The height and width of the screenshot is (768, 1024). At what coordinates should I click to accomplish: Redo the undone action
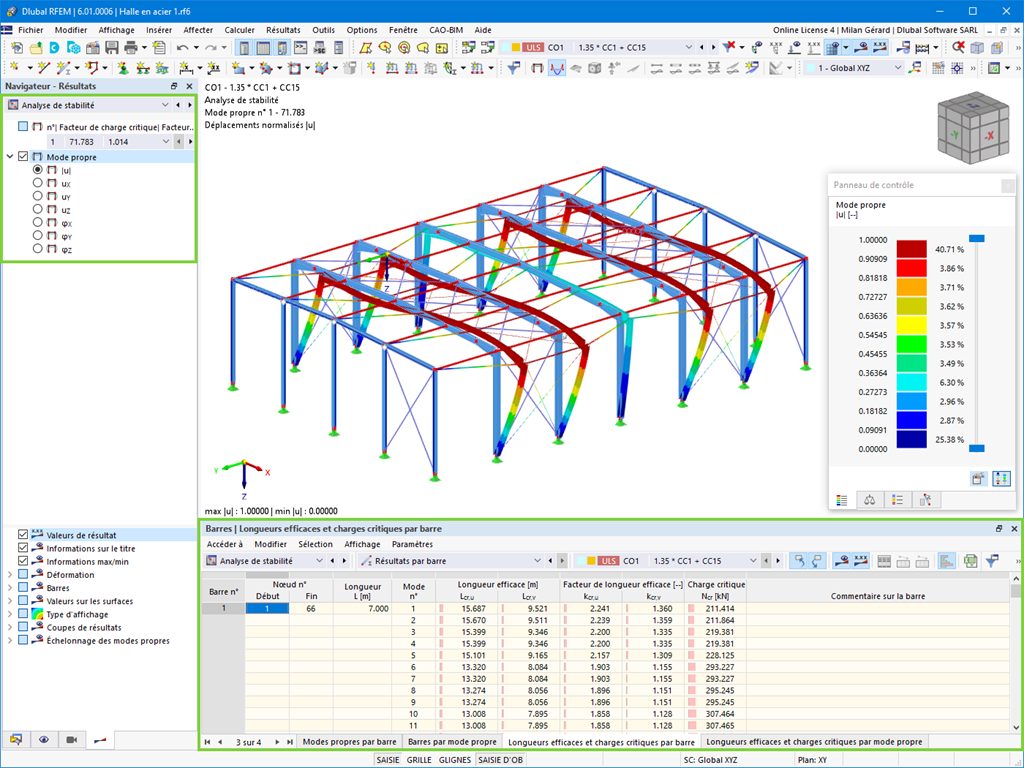(x=210, y=48)
